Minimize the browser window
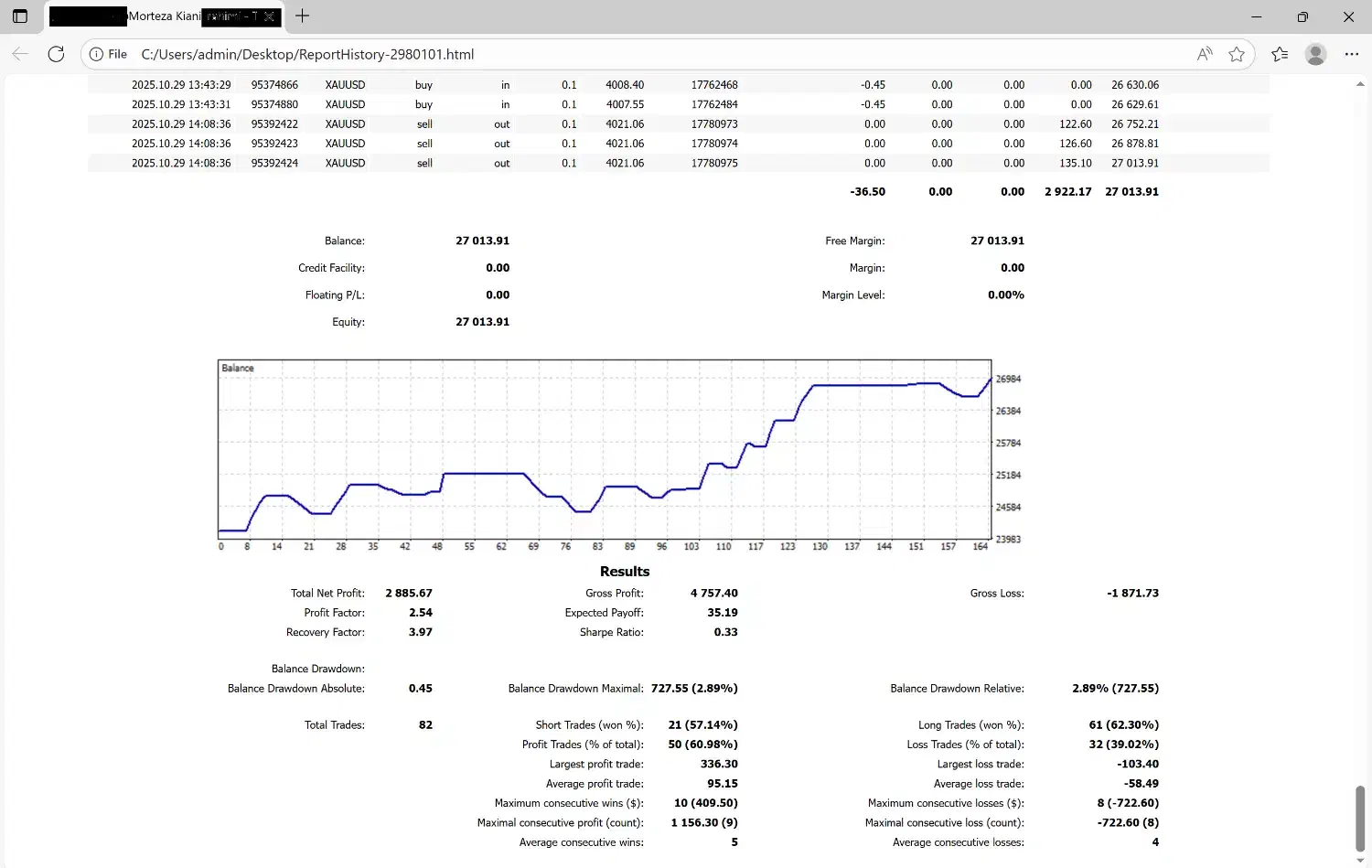Image resolution: width=1372 pixels, height=868 pixels. click(x=1256, y=16)
